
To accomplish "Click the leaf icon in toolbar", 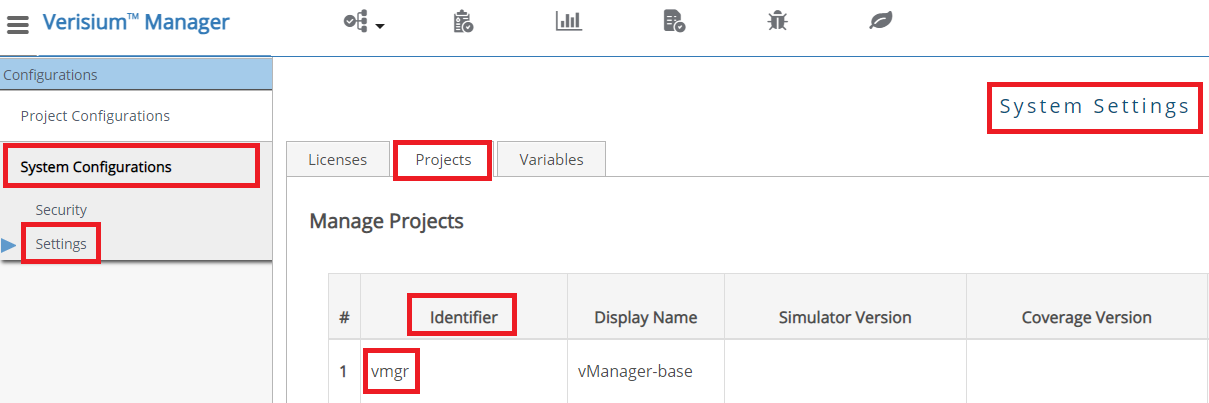I will 881,21.
